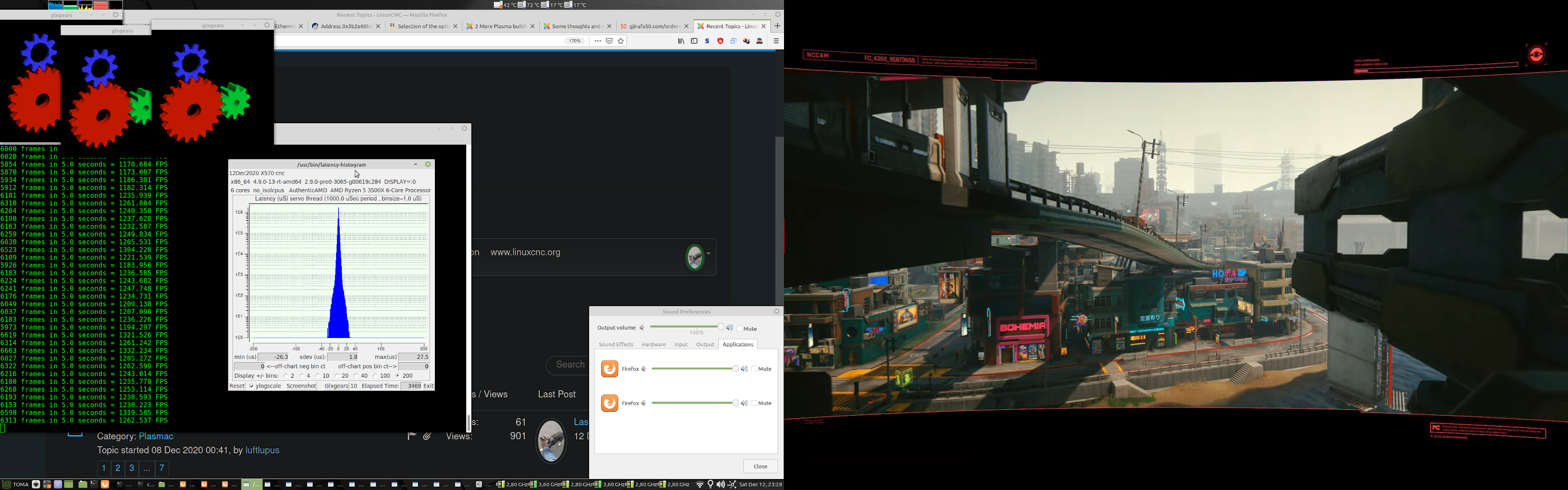This screenshot has height=490, width=1568.
Task: Open the Linux Mint TOMA menu
Action: click(x=16, y=485)
